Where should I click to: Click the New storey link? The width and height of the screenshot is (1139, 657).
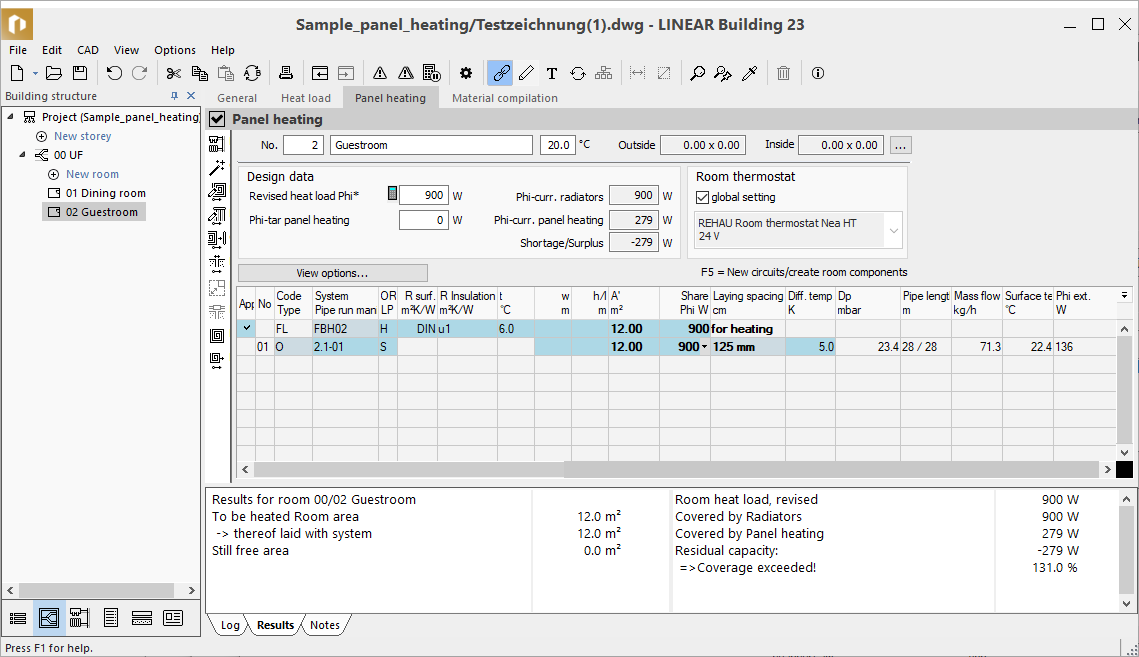pos(83,136)
